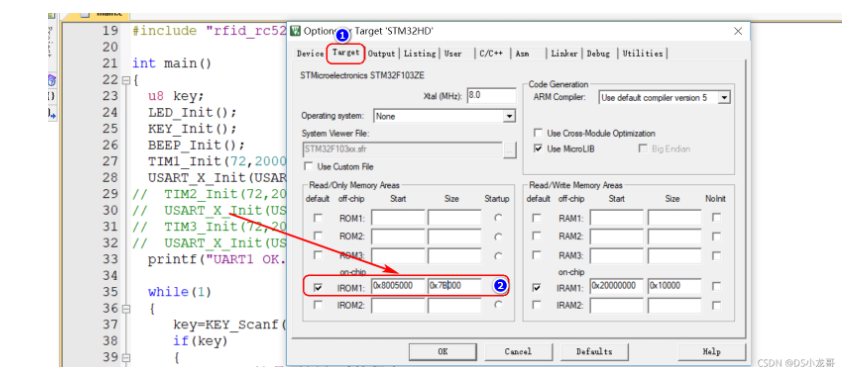Toggle Use Cross-Module Optimization checkbox
Image resolution: width=863 pixels, height=367 pixels.
coord(538,133)
